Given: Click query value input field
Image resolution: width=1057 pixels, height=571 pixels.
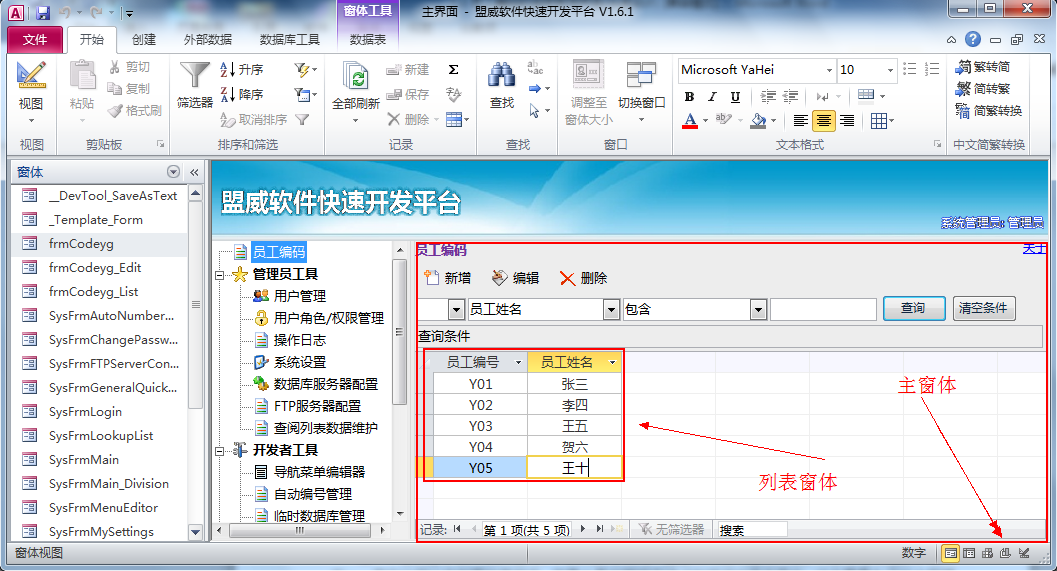Looking at the screenshot, I should [823, 309].
